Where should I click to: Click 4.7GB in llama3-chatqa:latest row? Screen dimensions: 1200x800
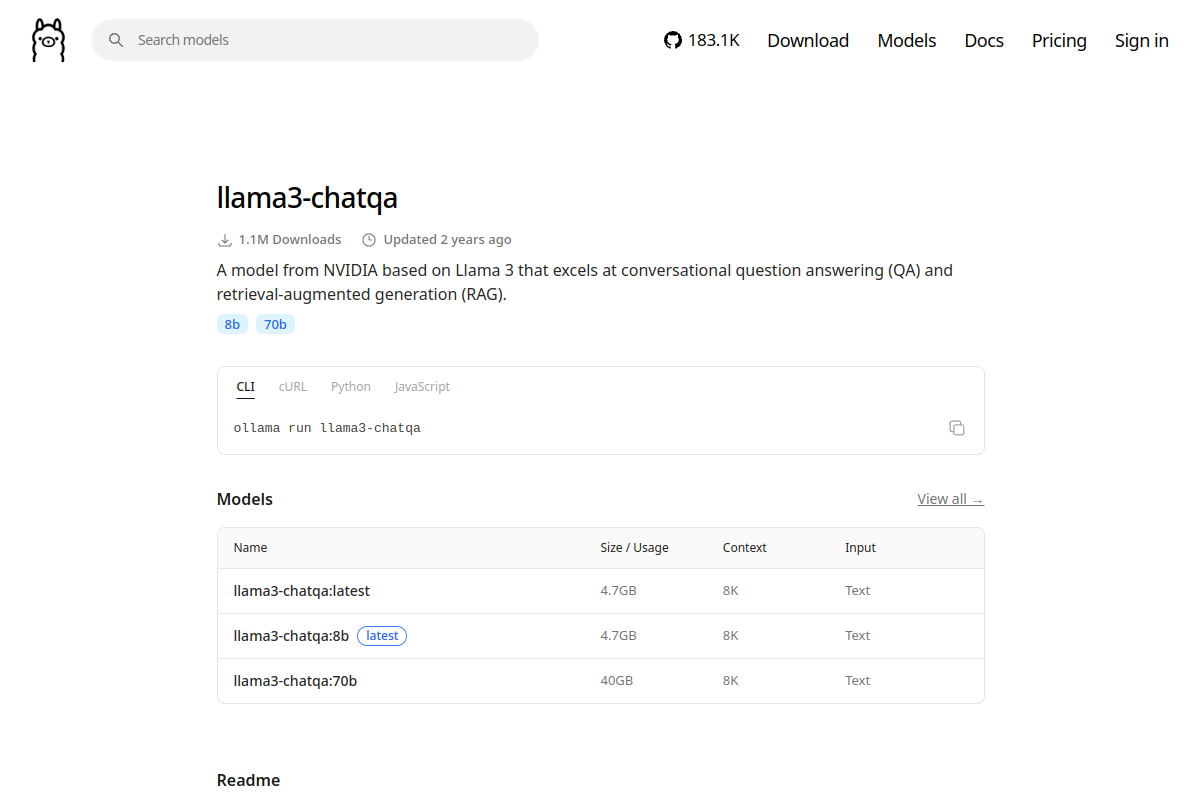pyautogui.click(x=618, y=591)
